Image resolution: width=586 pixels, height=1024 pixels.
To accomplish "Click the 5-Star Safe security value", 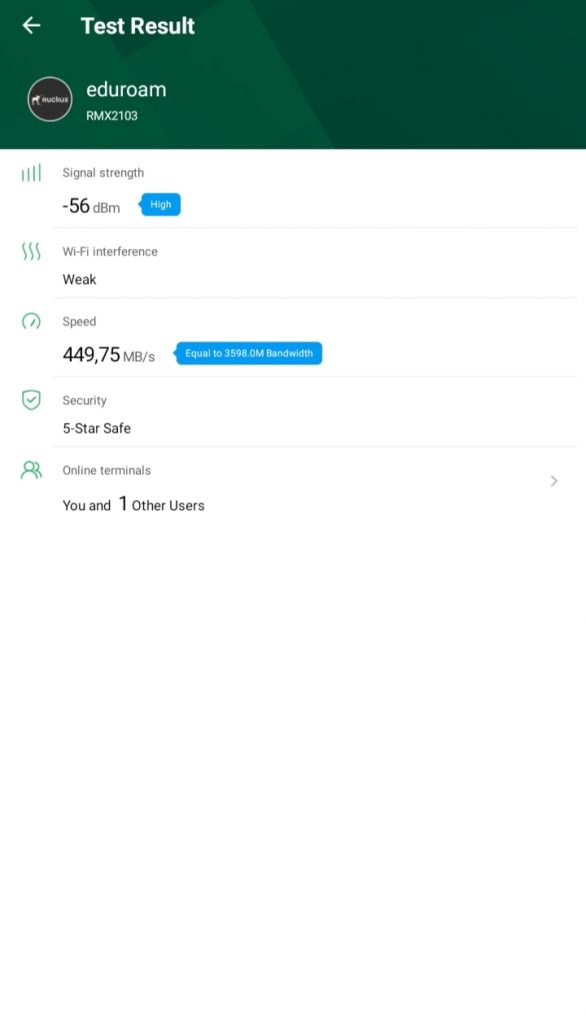I will coord(97,428).
